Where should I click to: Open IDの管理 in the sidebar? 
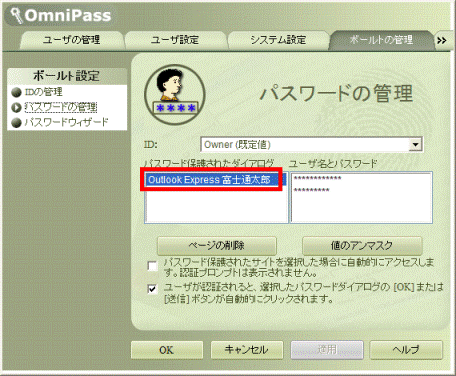click(x=44, y=92)
